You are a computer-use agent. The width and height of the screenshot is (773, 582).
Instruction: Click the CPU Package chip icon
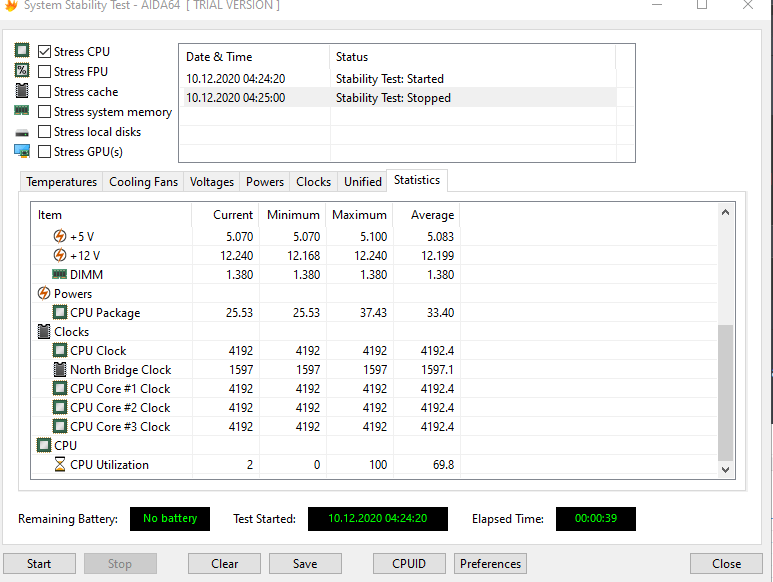pyautogui.click(x=60, y=312)
